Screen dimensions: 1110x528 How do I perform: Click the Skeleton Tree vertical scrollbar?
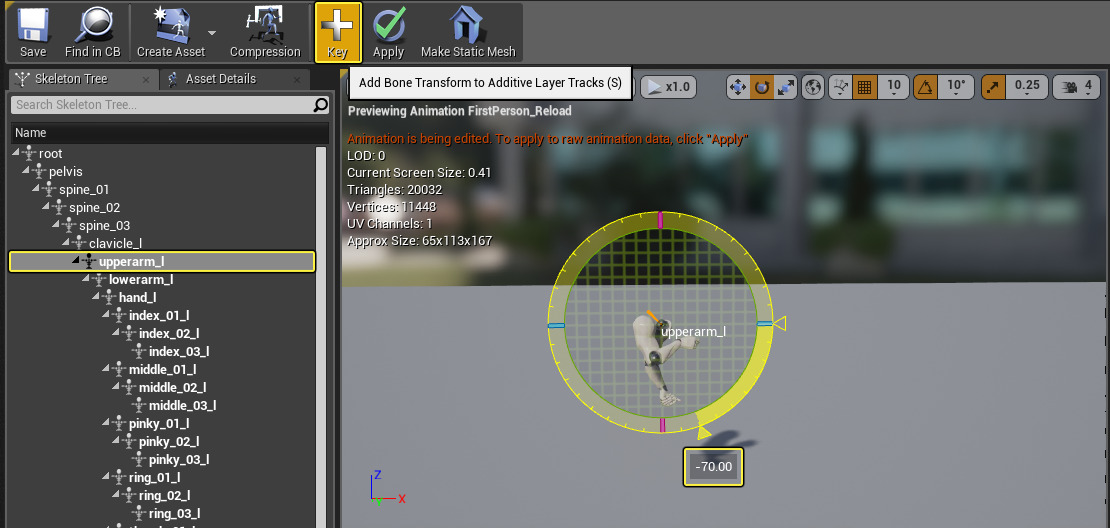point(321,336)
